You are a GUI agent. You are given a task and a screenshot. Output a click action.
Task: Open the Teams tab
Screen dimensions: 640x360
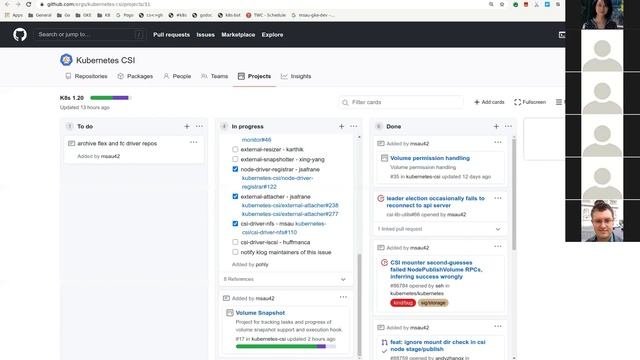(215, 76)
